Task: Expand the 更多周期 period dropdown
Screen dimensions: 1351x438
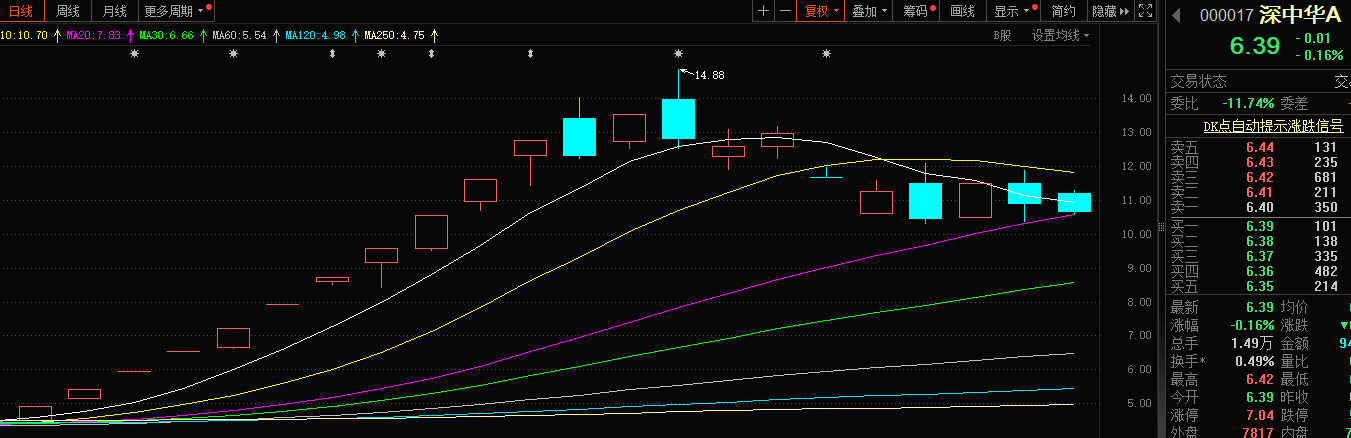Action: point(176,11)
